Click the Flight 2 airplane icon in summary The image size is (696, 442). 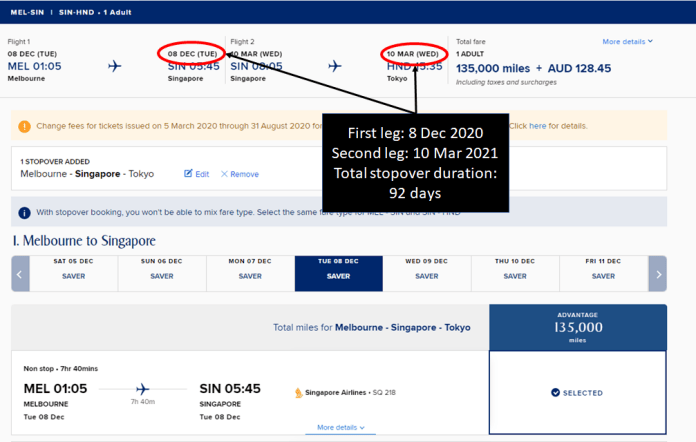[335, 66]
